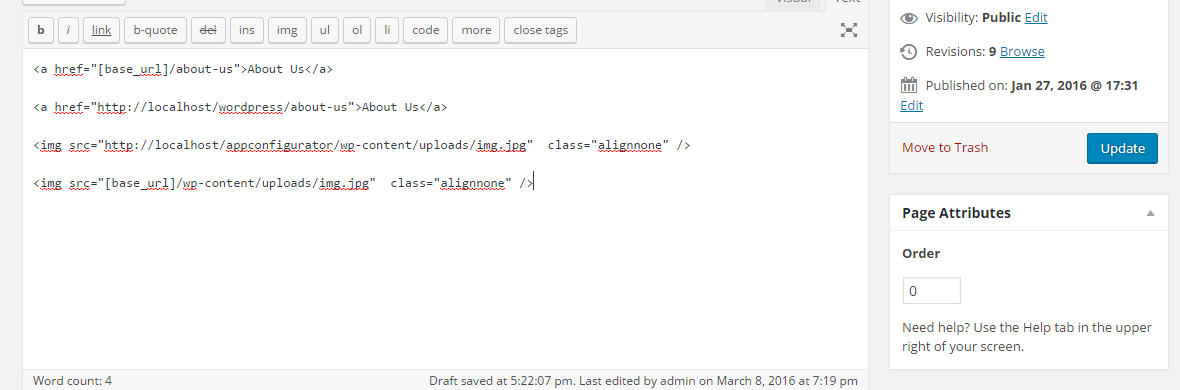The image size is (1180, 390).
Task: Click the img line with appconfigurator URL
Action: click(362, 145)
